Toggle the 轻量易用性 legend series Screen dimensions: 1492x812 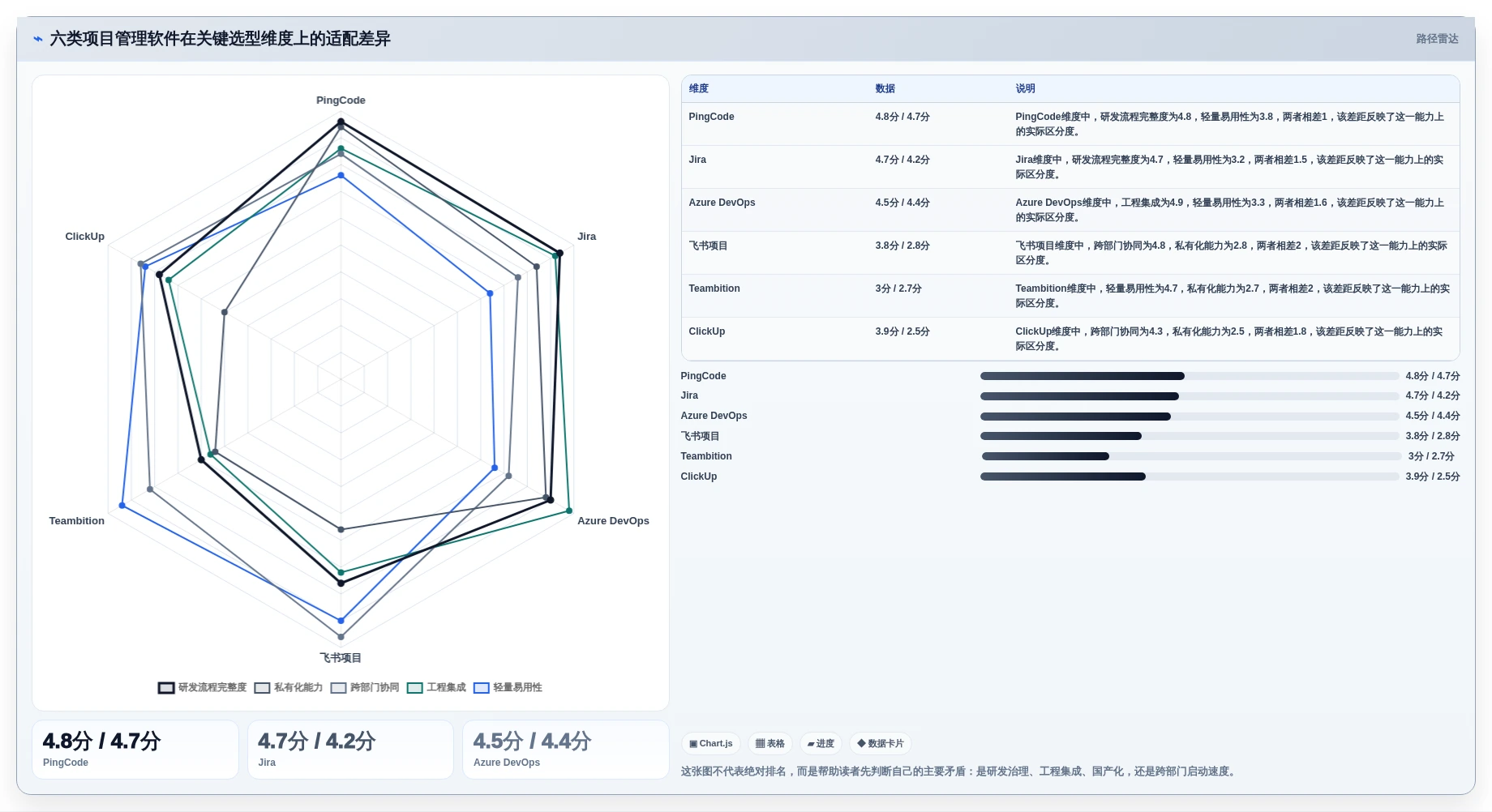508,687
